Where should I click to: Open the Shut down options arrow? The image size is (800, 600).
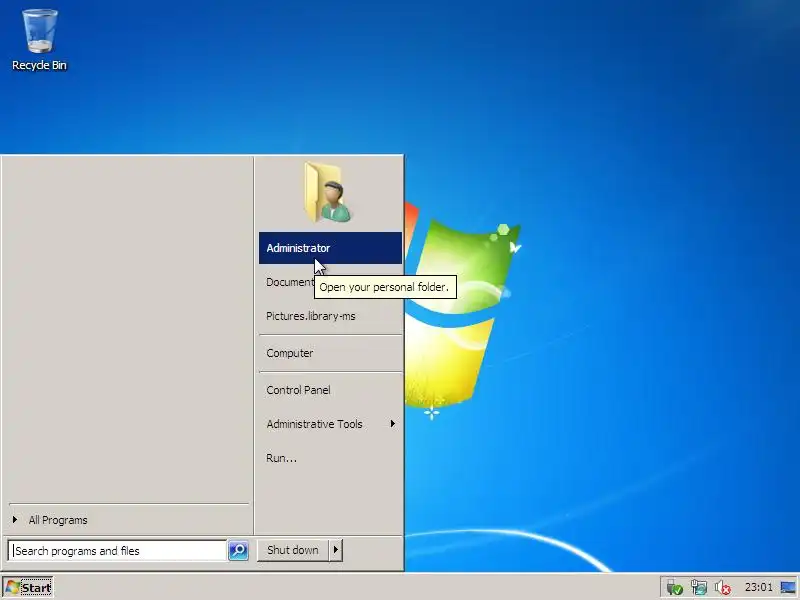(336, 550)
